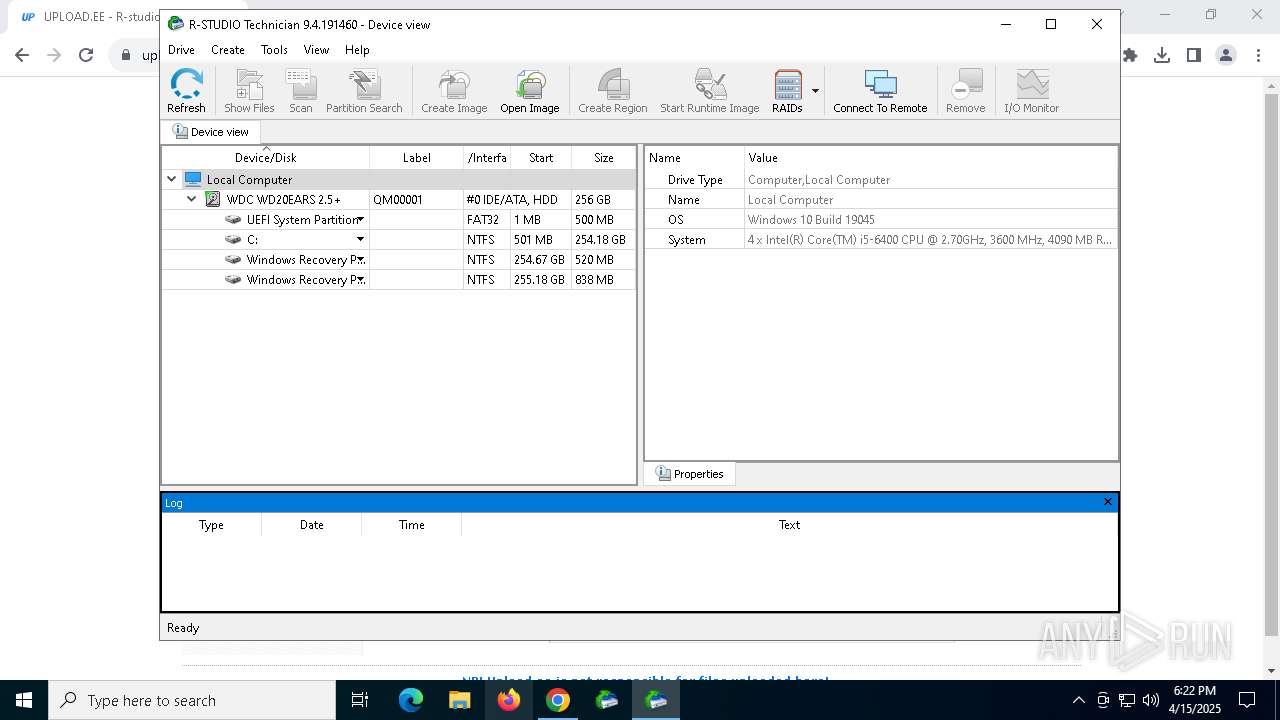Viewport: 1280px width, 720px height.
Task: Open Firefox from the taskbar
Action: [509, 700]
